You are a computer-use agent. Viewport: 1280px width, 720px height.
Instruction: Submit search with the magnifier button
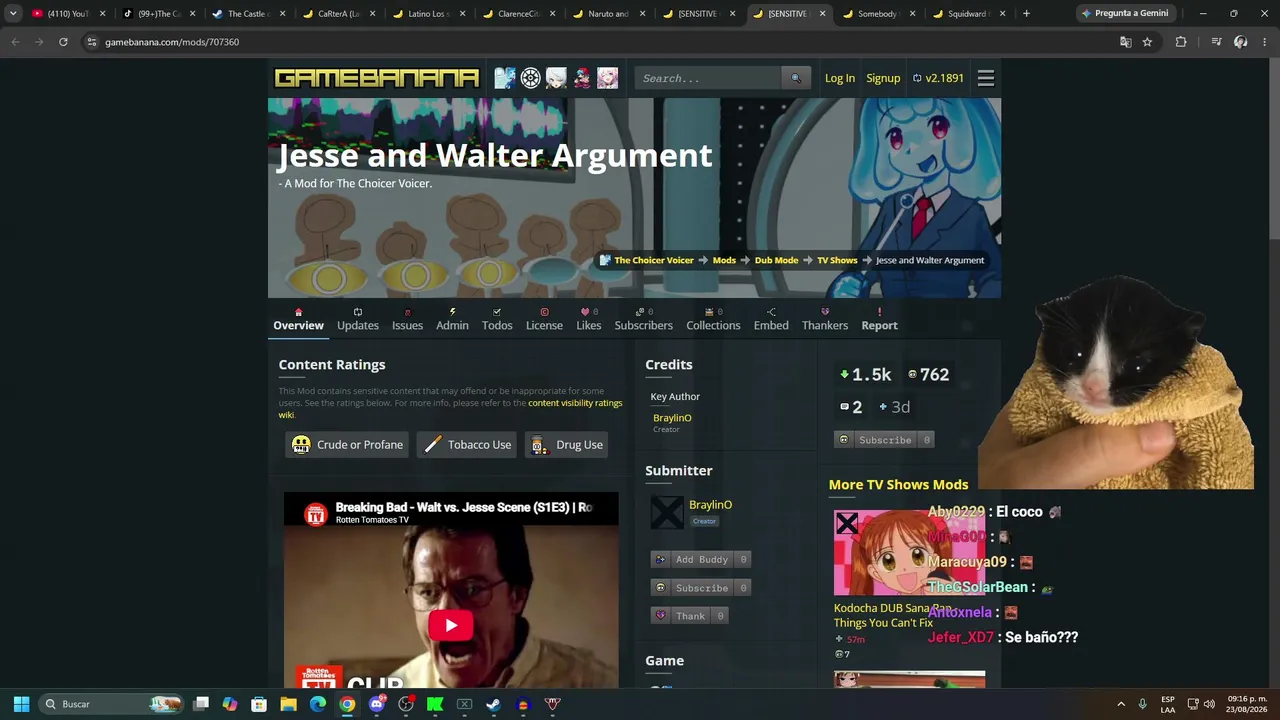(x=796, y=78)
